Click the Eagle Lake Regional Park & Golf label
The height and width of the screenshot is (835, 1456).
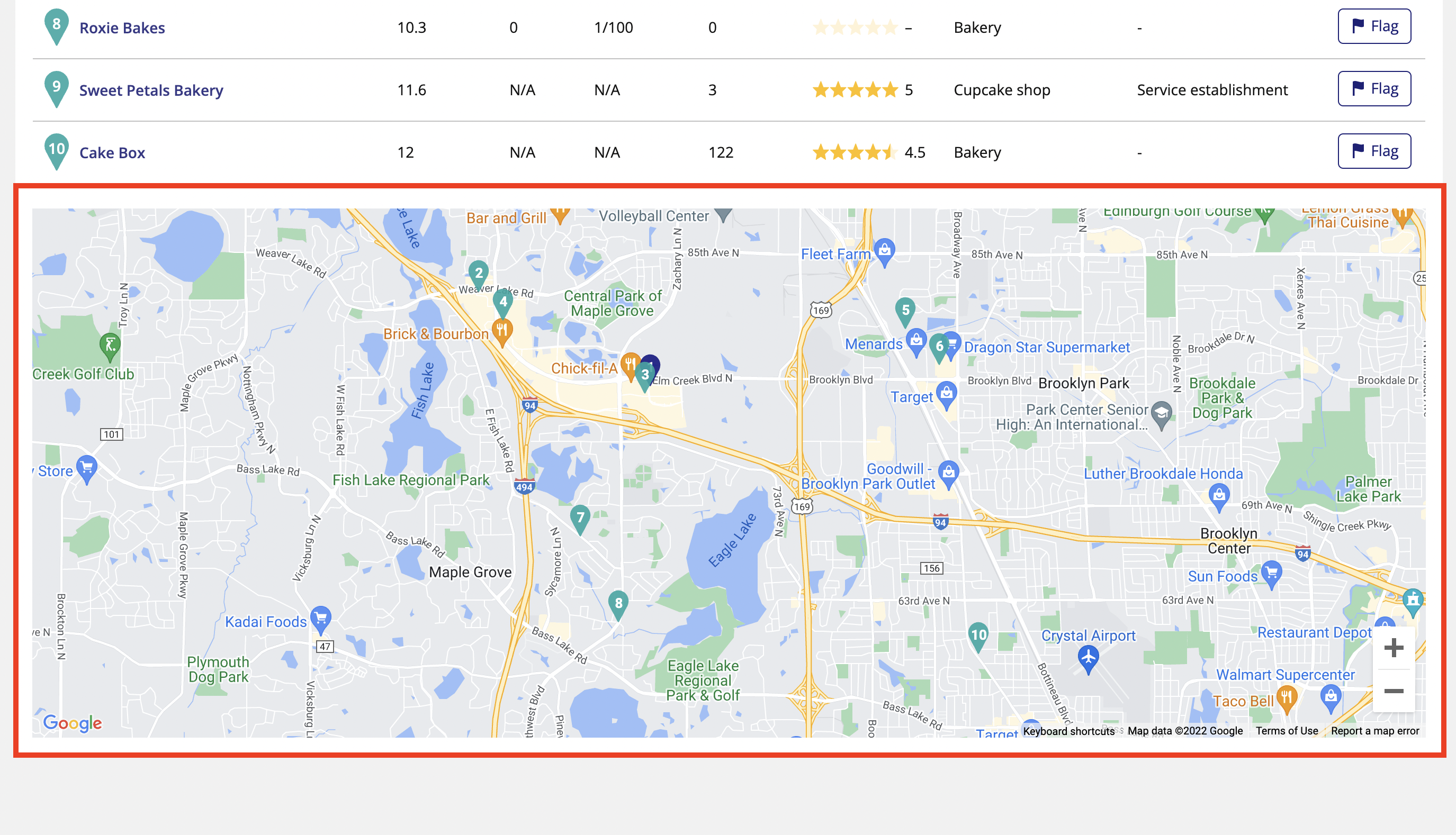pyautogui.click(x=703, y=680)
